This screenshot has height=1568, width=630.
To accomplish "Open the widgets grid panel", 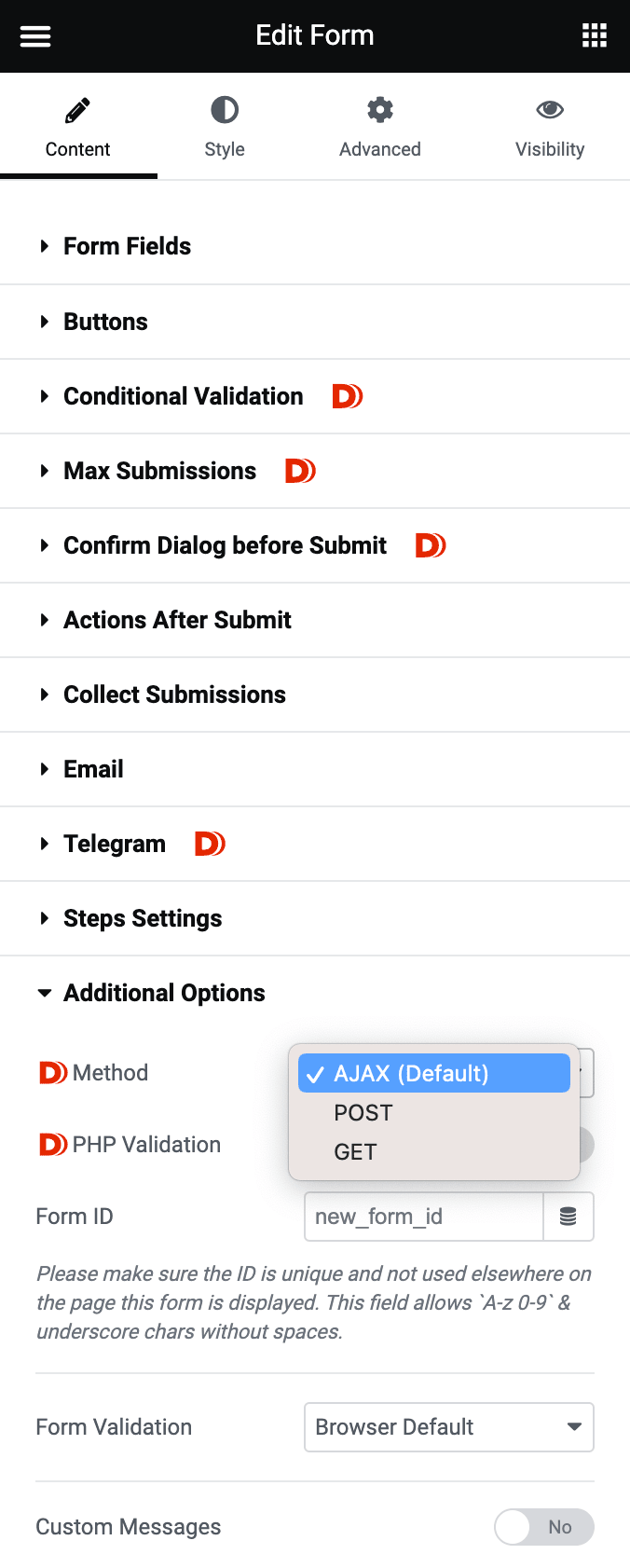I will click(594, 36).
